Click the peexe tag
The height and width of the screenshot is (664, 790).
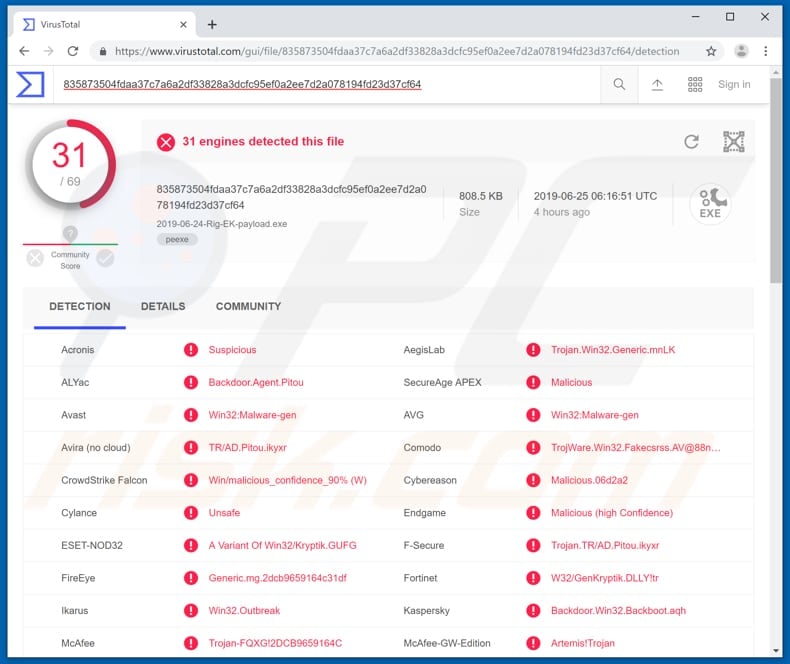[177, 239]
